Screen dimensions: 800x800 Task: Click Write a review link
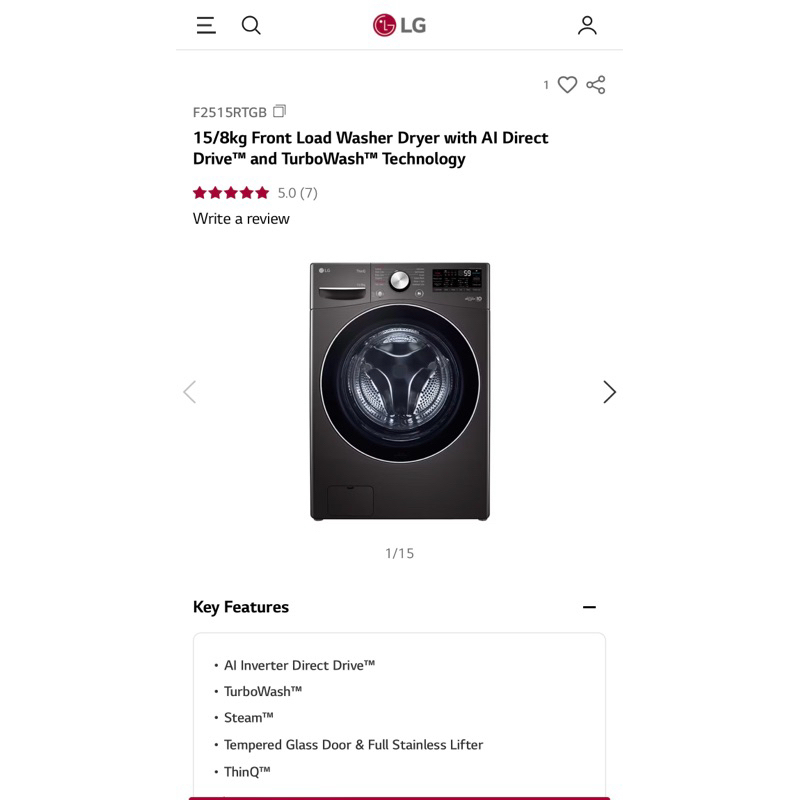pyautogui.click(x=241, y=219)
